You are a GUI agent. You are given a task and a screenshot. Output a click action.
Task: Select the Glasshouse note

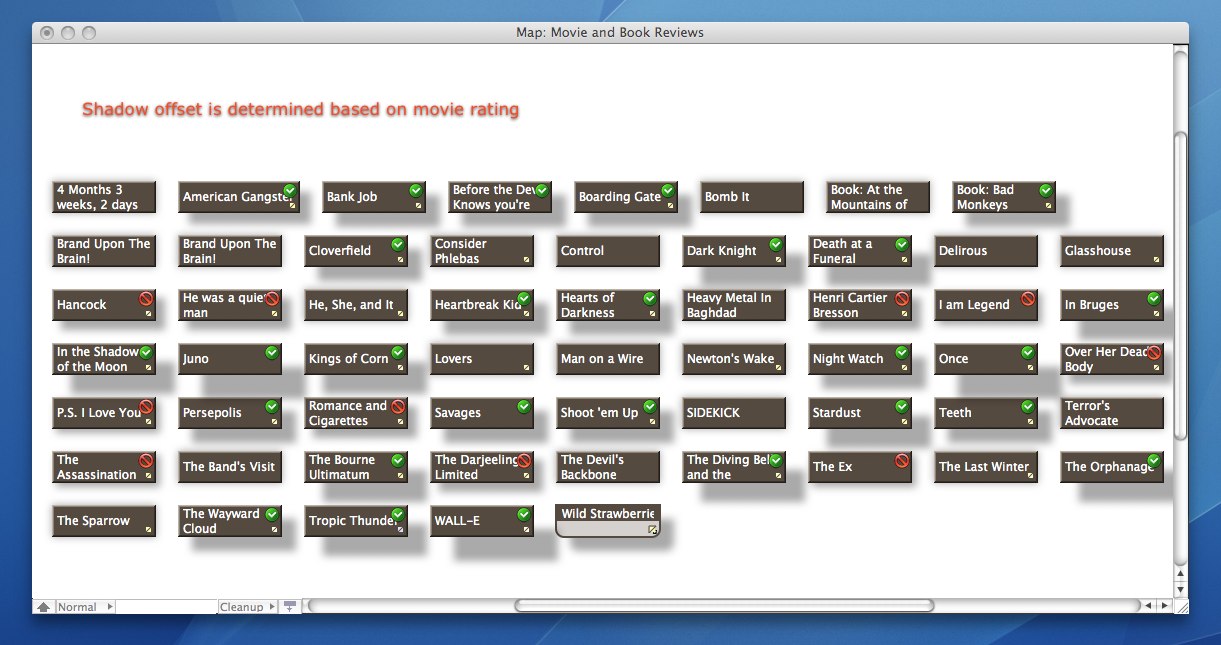click(x=1111, y=251)
